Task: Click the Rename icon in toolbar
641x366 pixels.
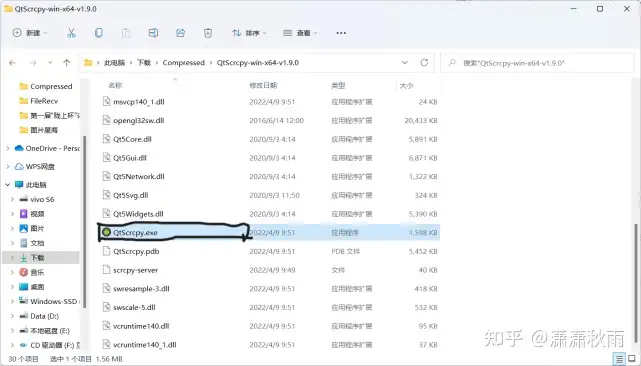Action: click(x=153, y=33)
